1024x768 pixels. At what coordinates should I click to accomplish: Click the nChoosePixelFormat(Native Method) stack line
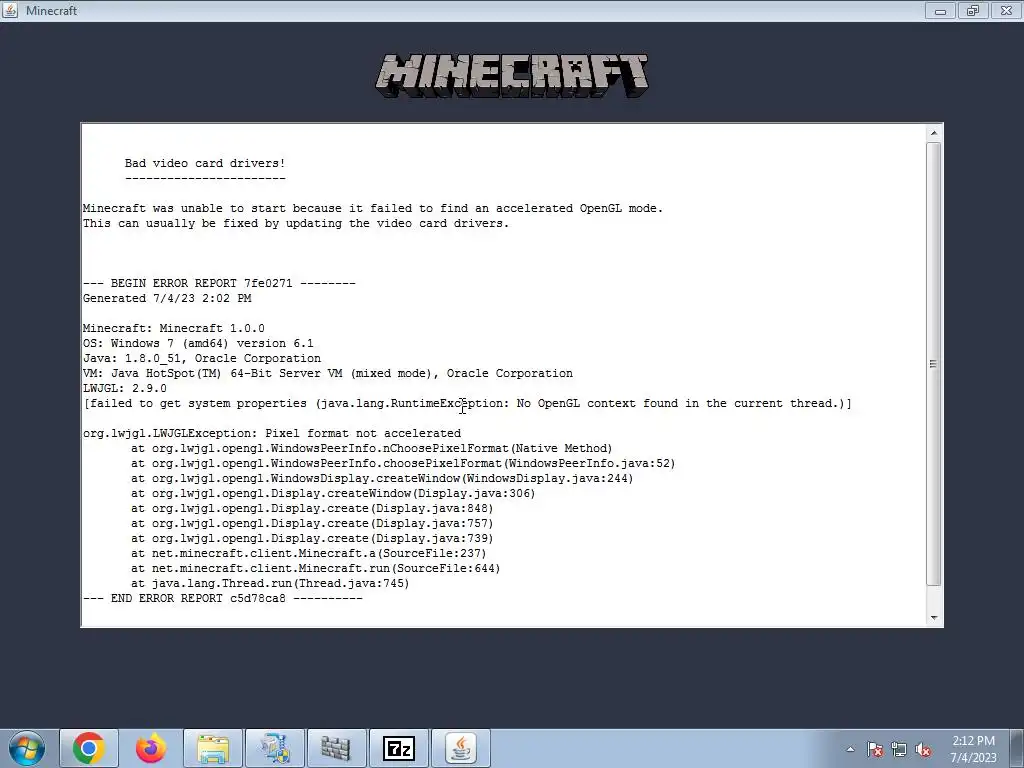coord(372,449)
